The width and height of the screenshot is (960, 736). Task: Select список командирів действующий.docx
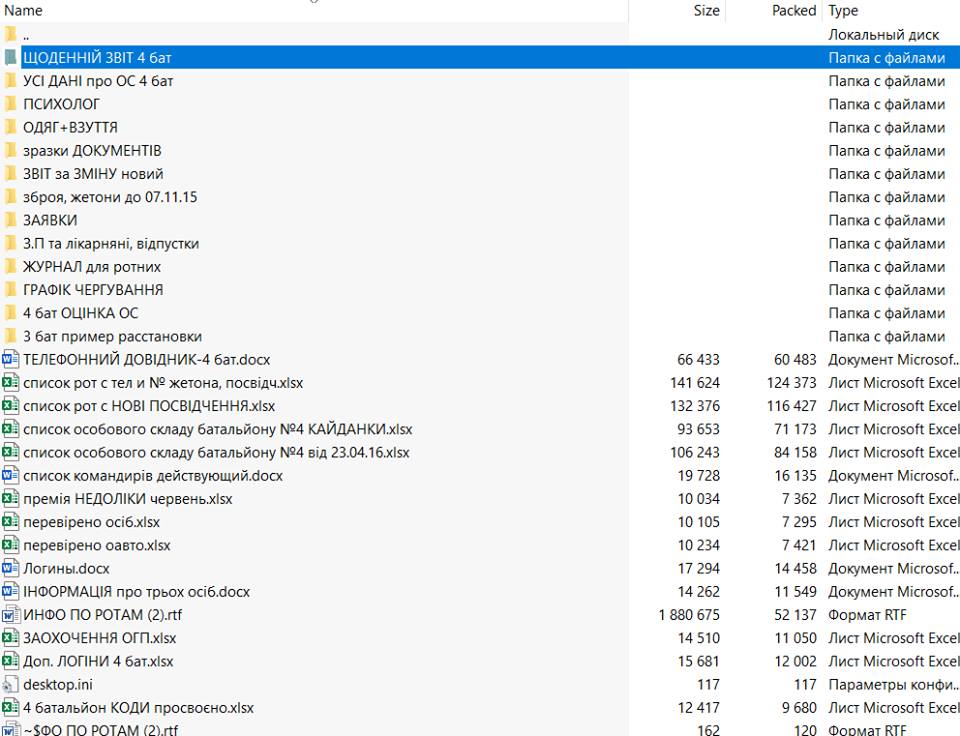tap(153, 475)
